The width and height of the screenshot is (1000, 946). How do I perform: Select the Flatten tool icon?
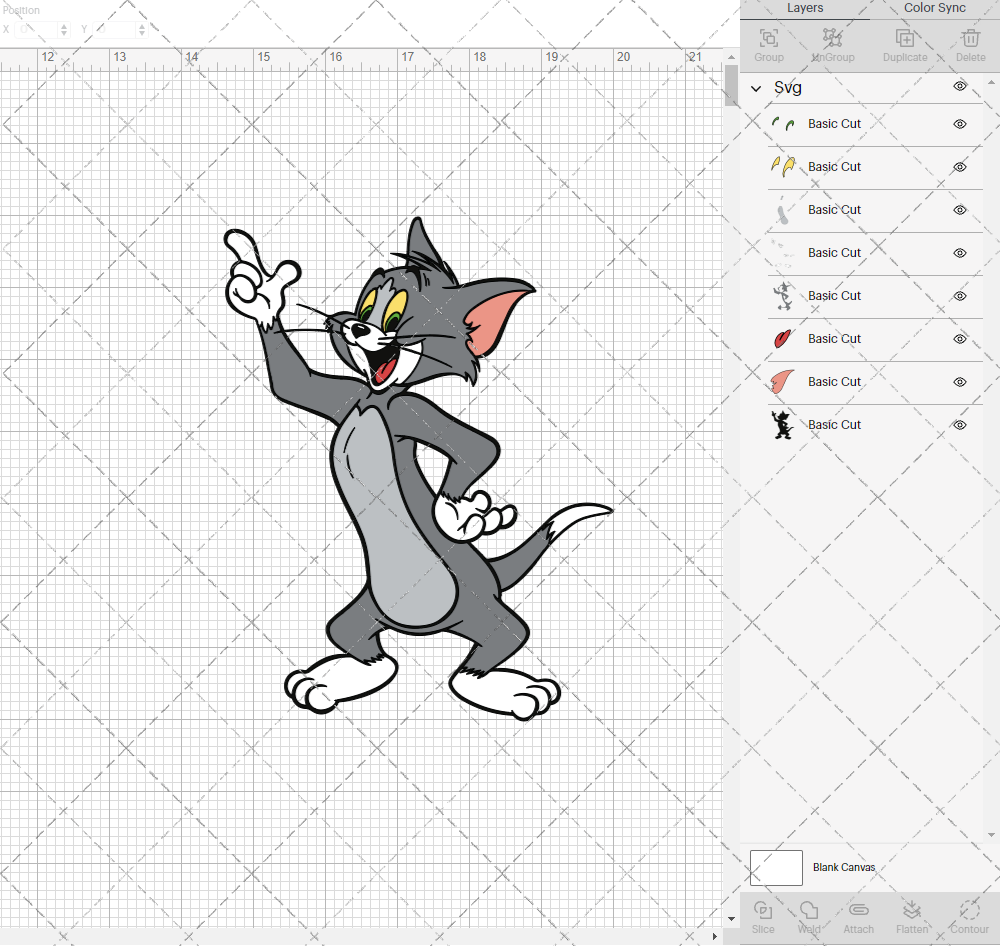click(x=912, y=910)
